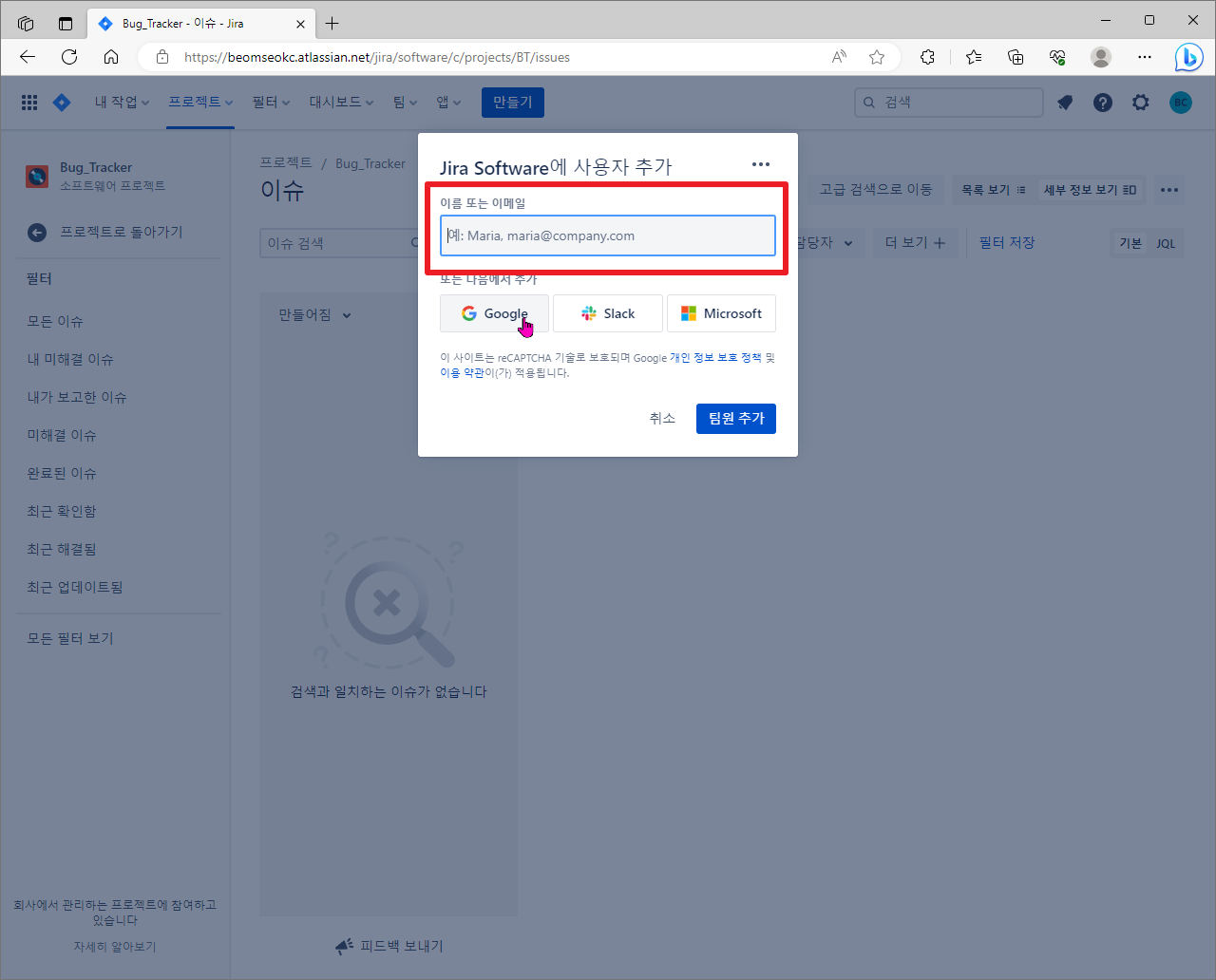
Task: Click the Bug_Tracker project avatar icon
Action: [x=37, y=176]
